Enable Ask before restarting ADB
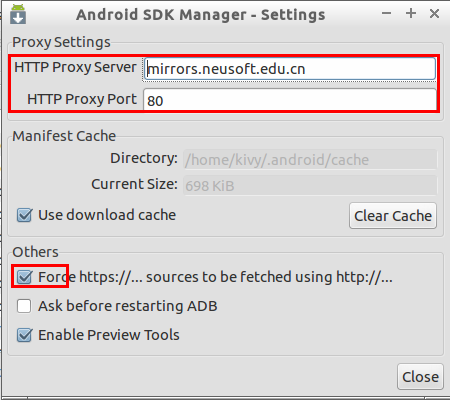The image size is (450, 400). [x=24, y=306]
